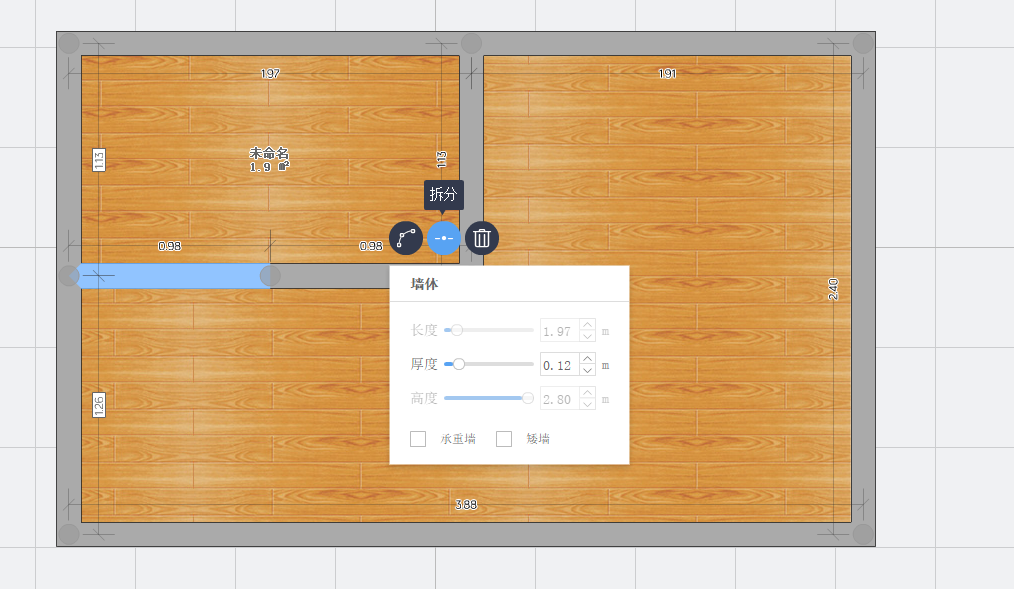This screenshot has width=1014, height=589.
Task: Enable the 承重墙 checkbox
Action: tap(418, 439)
